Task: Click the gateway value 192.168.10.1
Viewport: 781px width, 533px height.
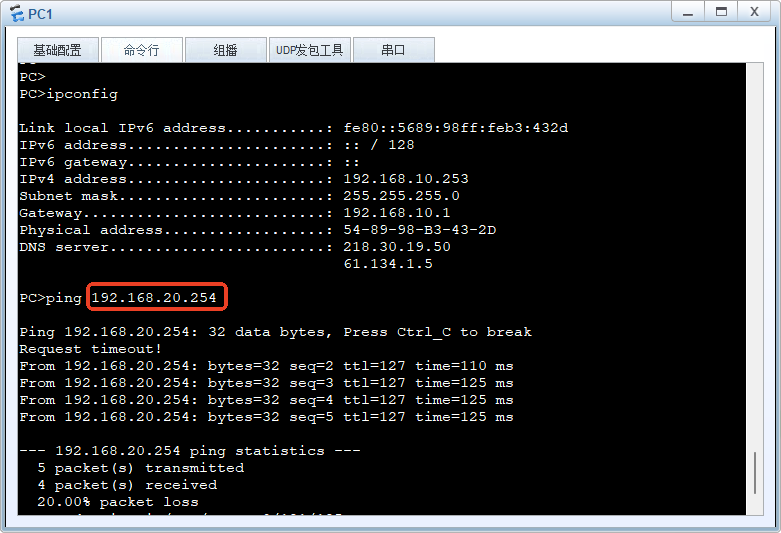Action: tap(397, 213)
